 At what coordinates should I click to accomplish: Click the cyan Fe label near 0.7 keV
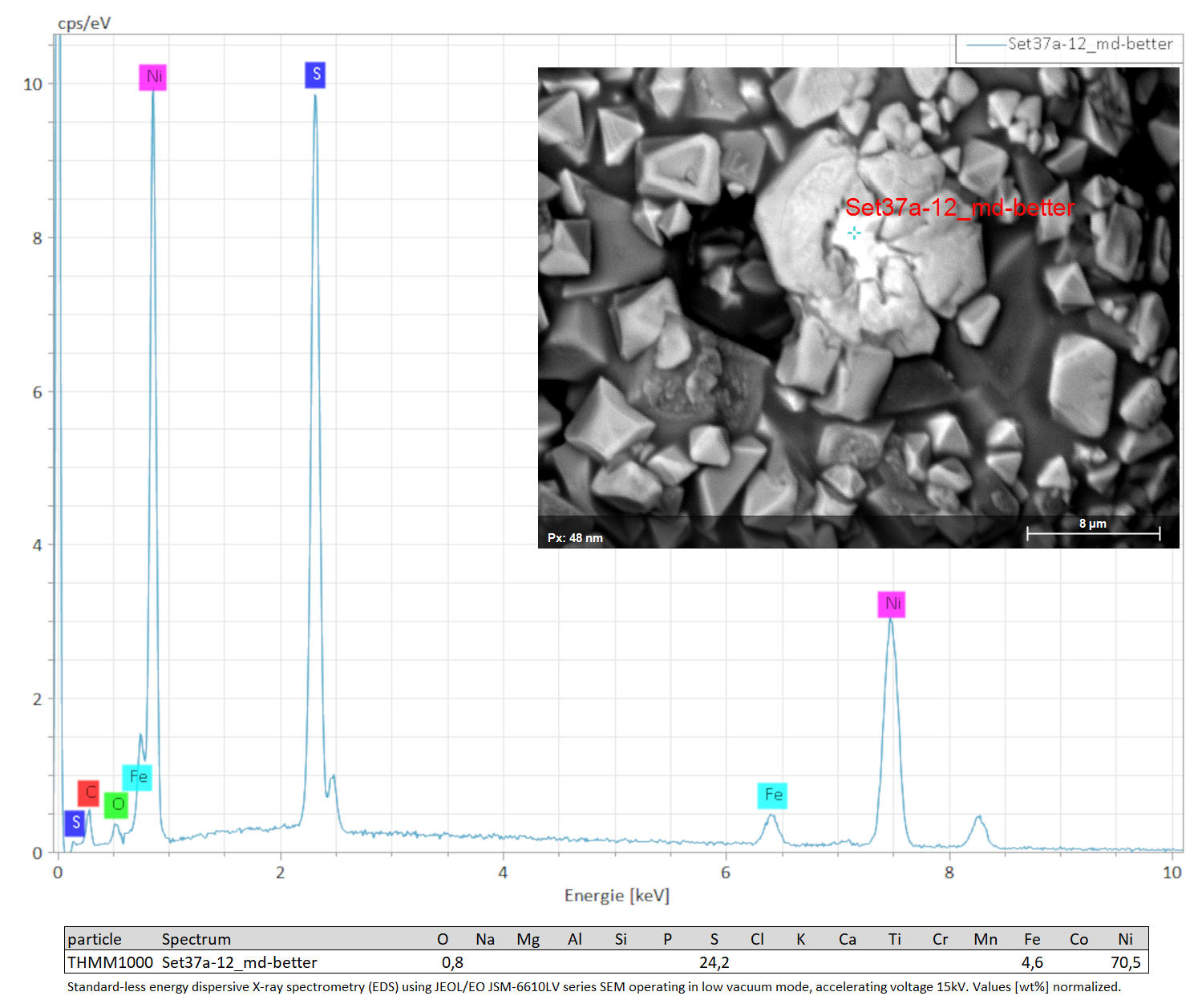coord(137,777)
